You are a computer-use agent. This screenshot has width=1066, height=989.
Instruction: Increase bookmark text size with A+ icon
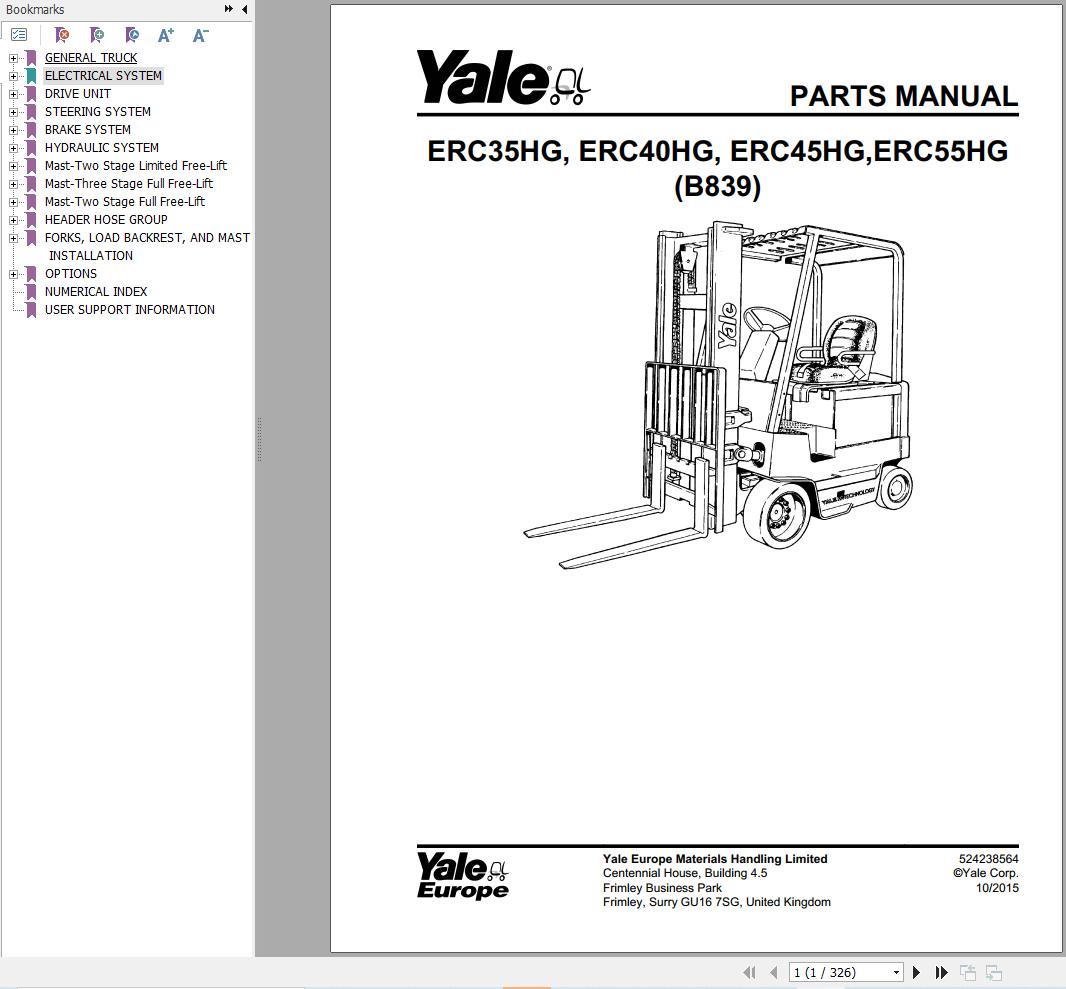[x=166, y=34]
